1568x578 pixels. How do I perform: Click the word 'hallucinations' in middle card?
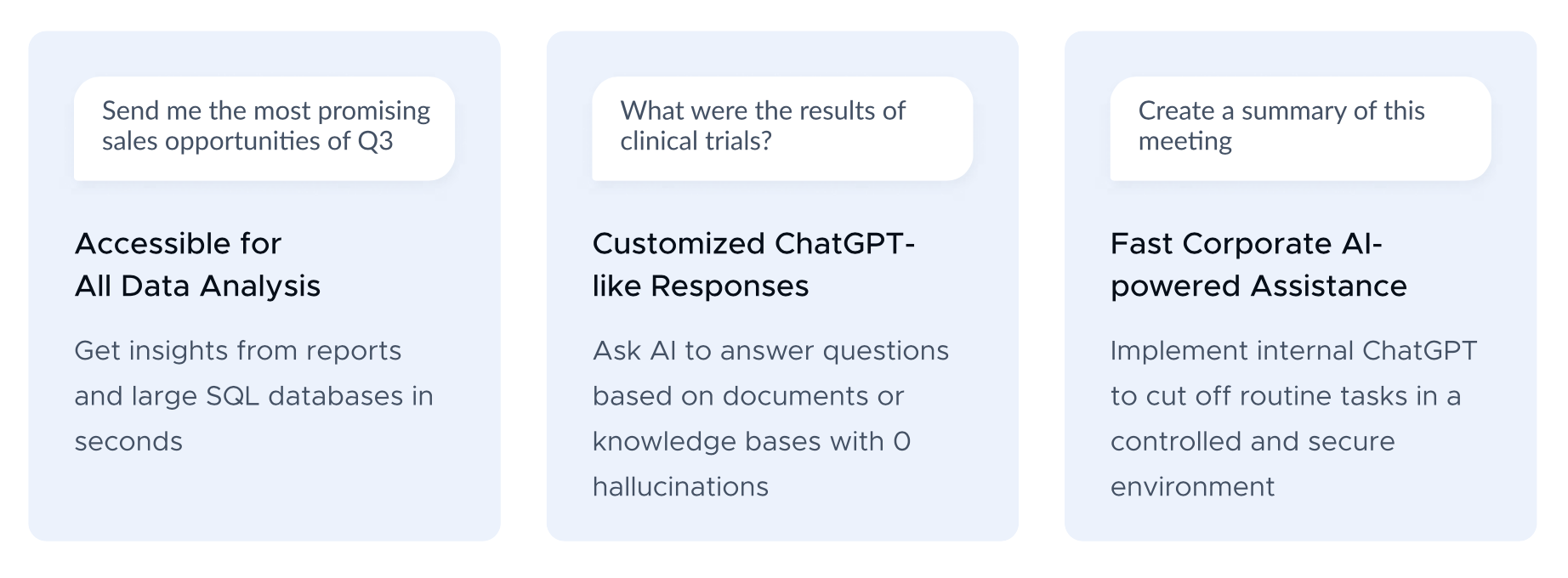(680, 486)
